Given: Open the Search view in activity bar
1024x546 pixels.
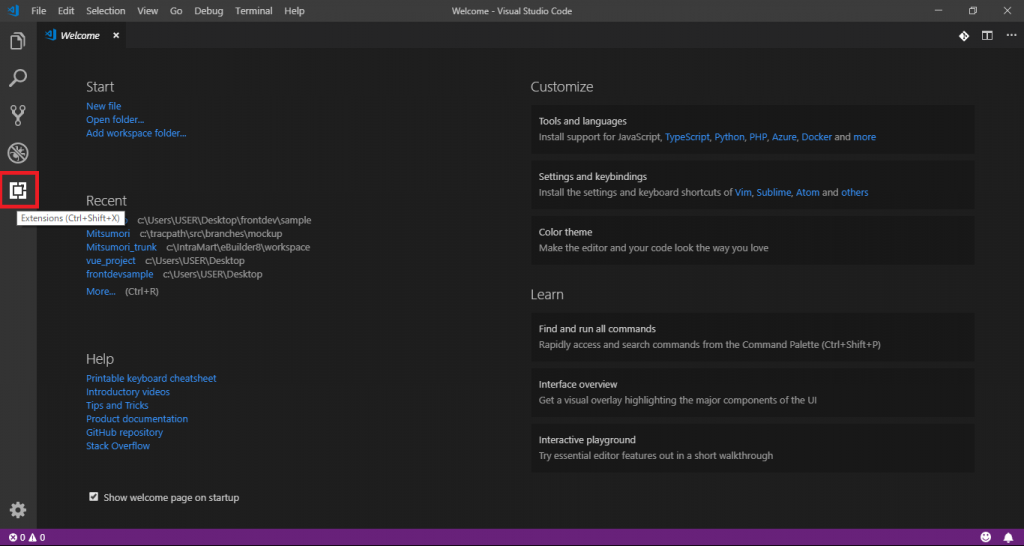Looking at the screenshot, I should 18,78.
